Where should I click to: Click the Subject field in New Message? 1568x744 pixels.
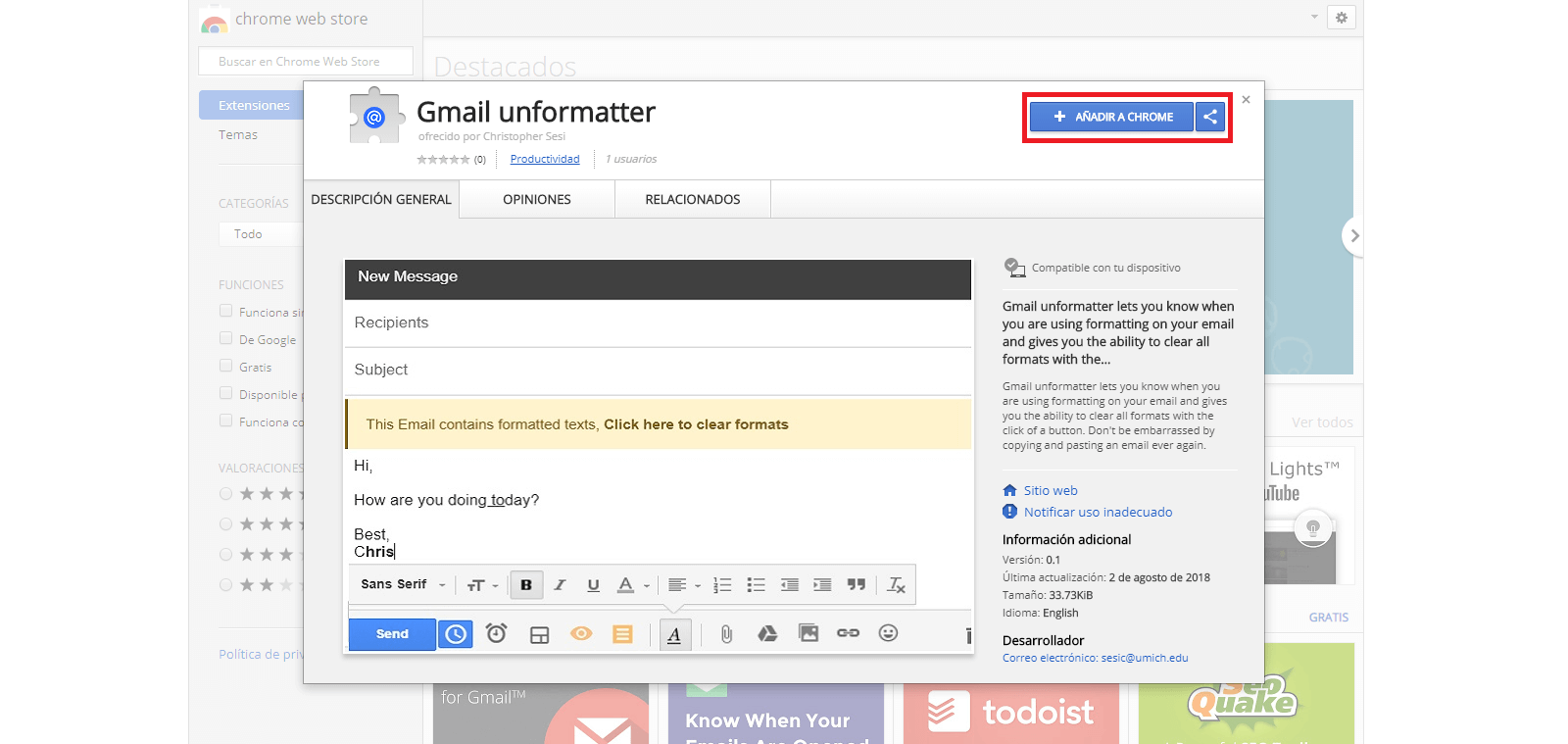point(658,370)
